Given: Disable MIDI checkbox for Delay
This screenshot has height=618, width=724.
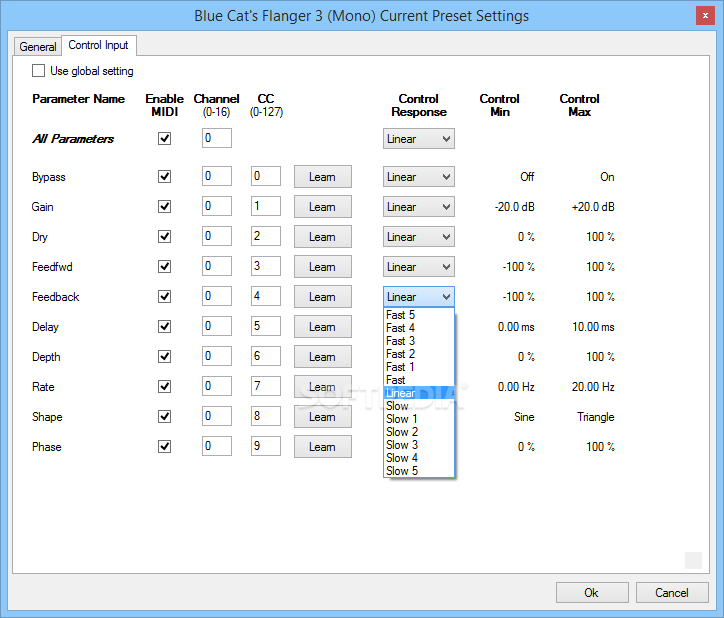Looking at the screenshot, I should pyautogui.click(x=164, y=327).
